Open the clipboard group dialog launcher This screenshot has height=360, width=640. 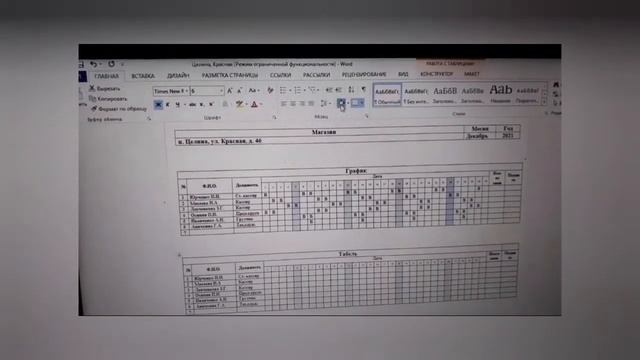point(149,119)
